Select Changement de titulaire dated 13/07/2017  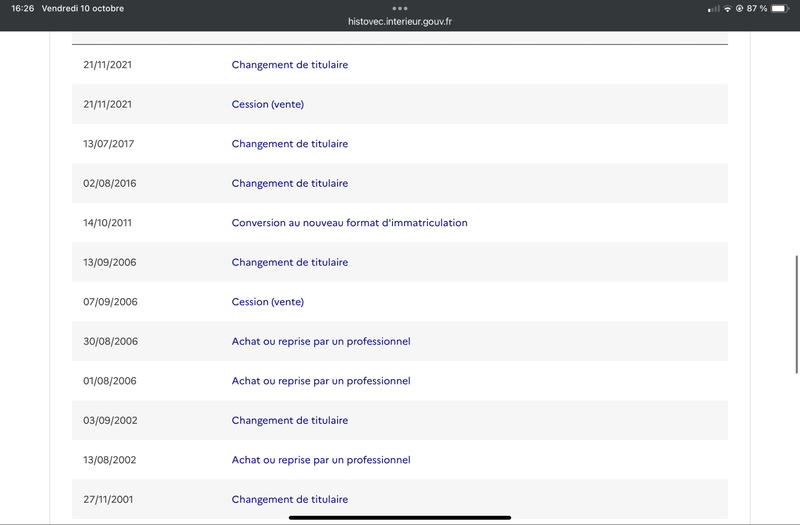pos(290,144)
